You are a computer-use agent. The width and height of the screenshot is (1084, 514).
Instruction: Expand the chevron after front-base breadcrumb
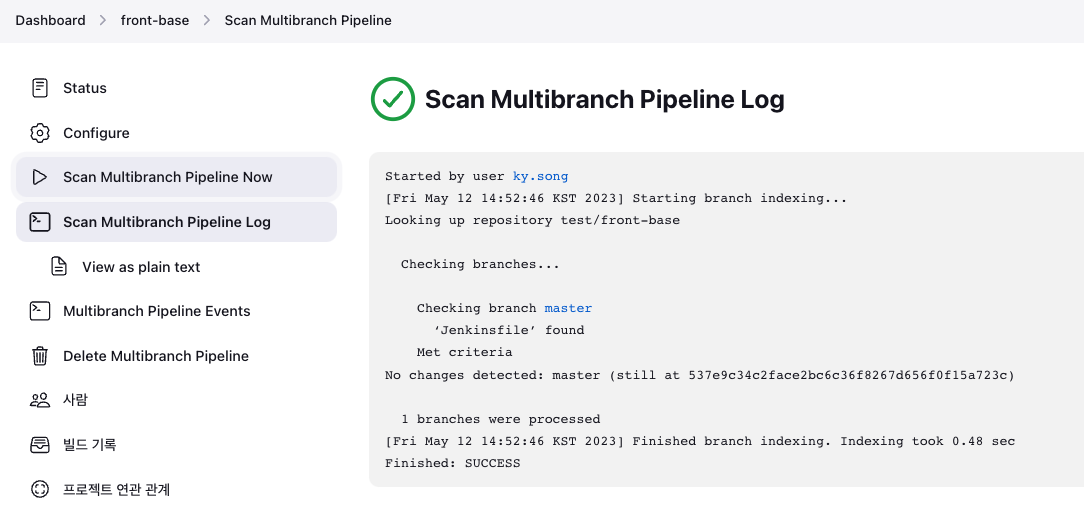(207, 20)
